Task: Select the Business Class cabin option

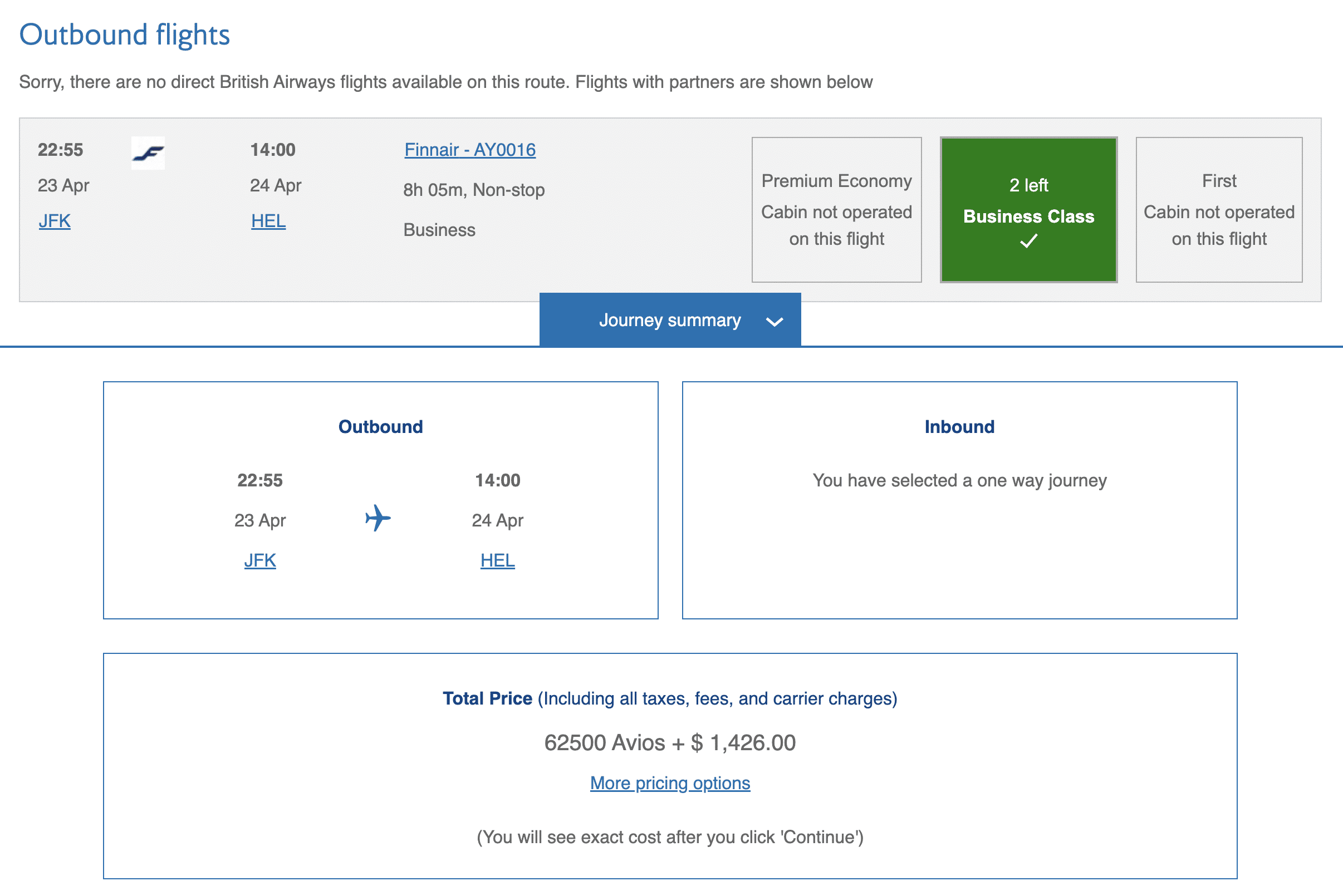Action: click(x=1028, y=209)
